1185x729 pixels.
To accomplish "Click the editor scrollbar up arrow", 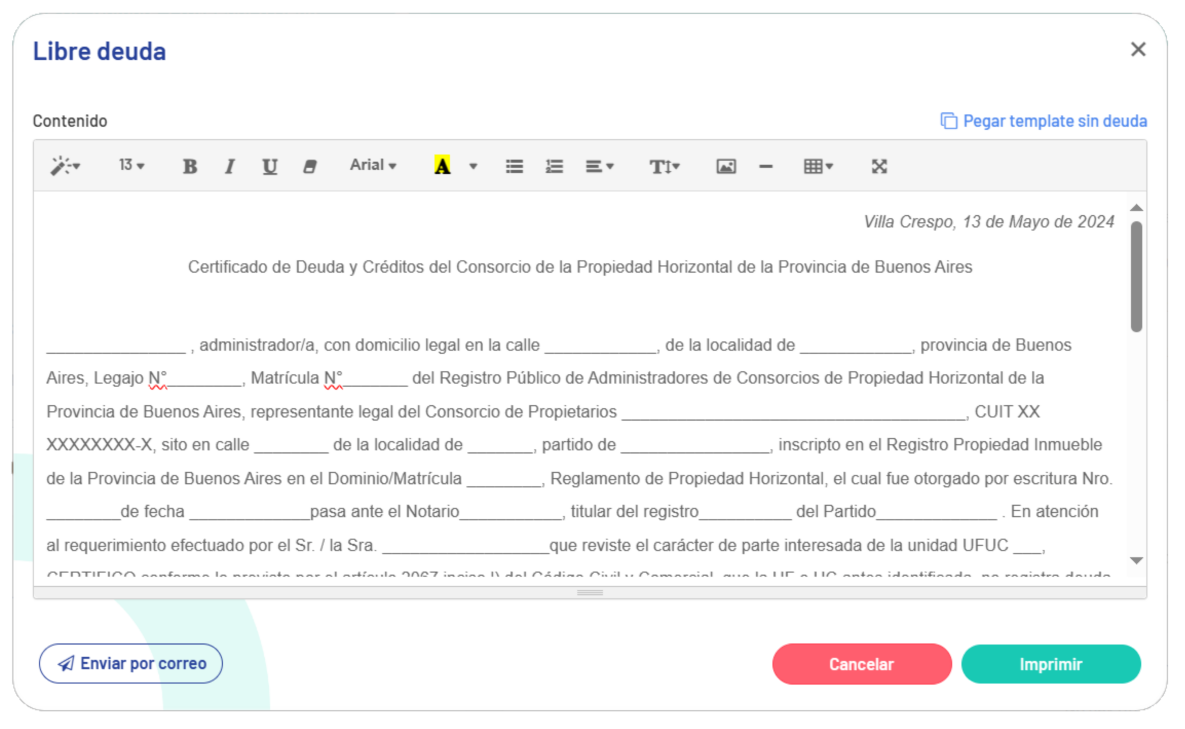I will [1137, 208].
